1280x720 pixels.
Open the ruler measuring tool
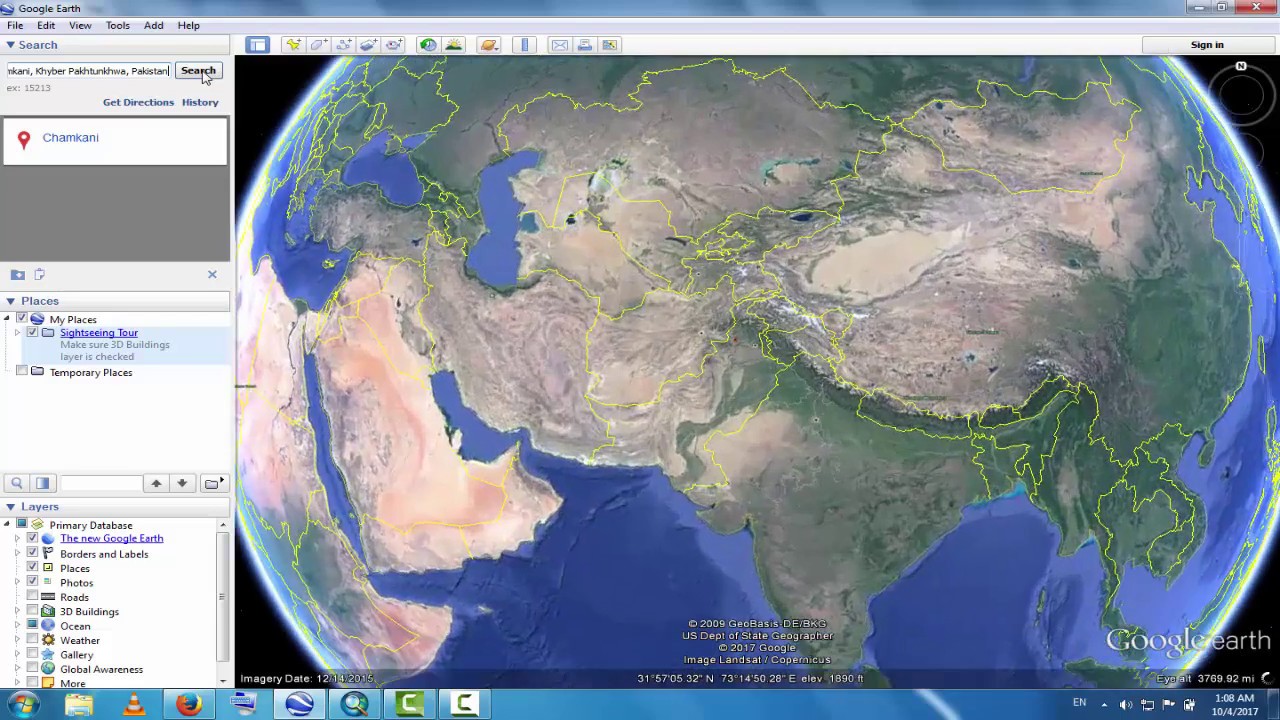[525, 45]
